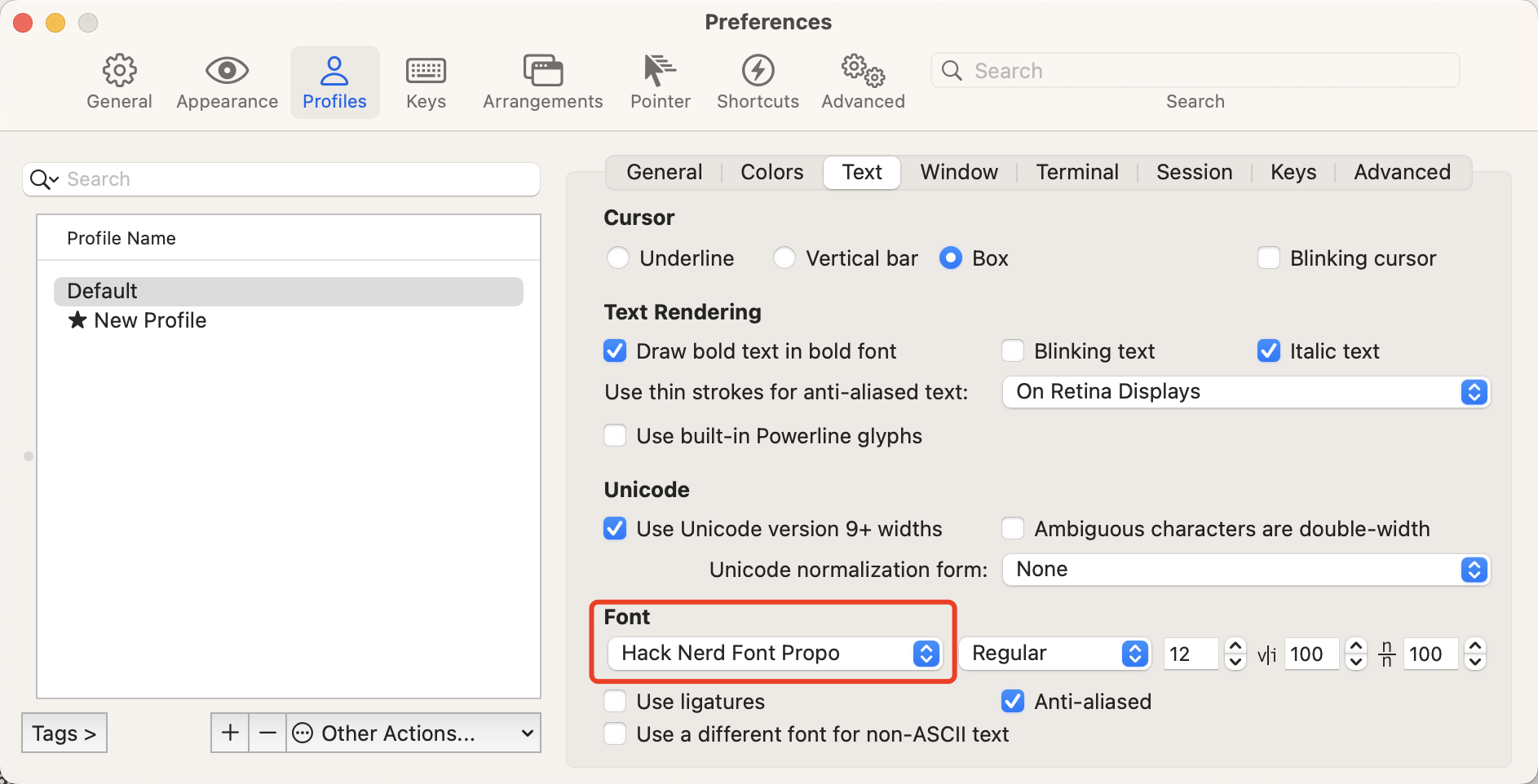This screenshot has height=784, width=1538.
Task: Select the New Profile row
Action: coord(289,320)
